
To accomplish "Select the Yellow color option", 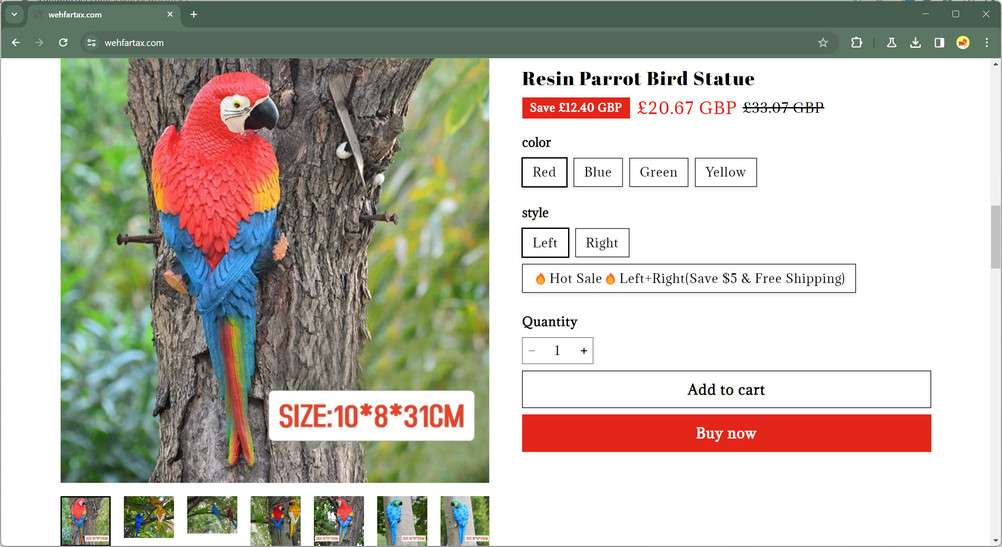I will tap(725, 172).
